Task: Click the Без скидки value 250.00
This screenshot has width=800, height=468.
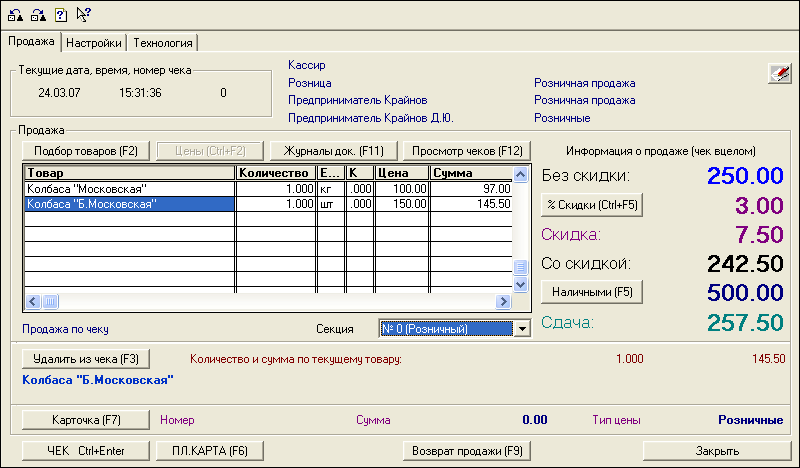Action: click(745, 176)
